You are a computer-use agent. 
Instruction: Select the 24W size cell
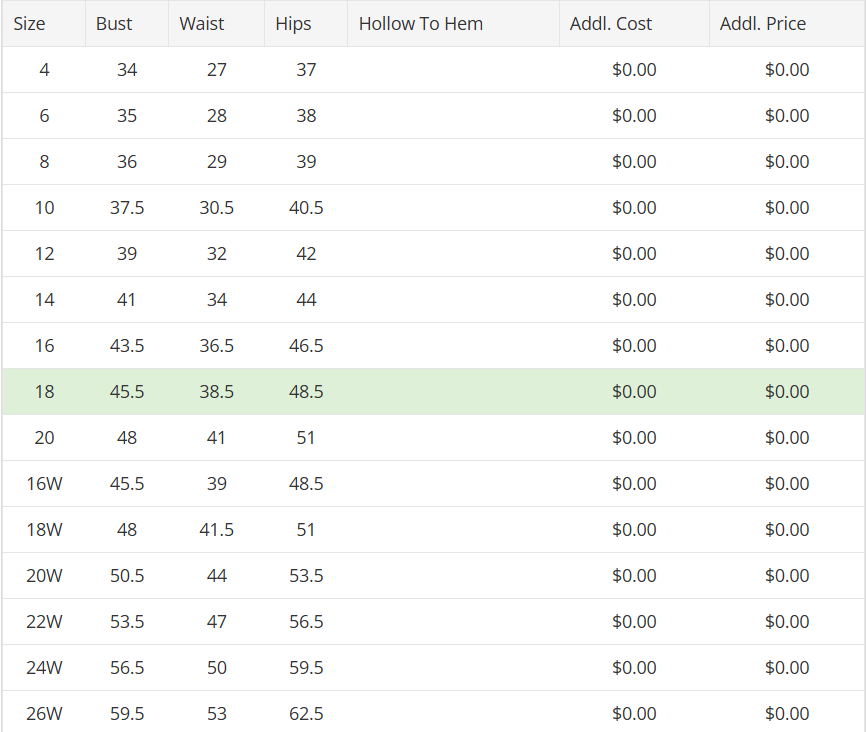[x=44, y=667]
